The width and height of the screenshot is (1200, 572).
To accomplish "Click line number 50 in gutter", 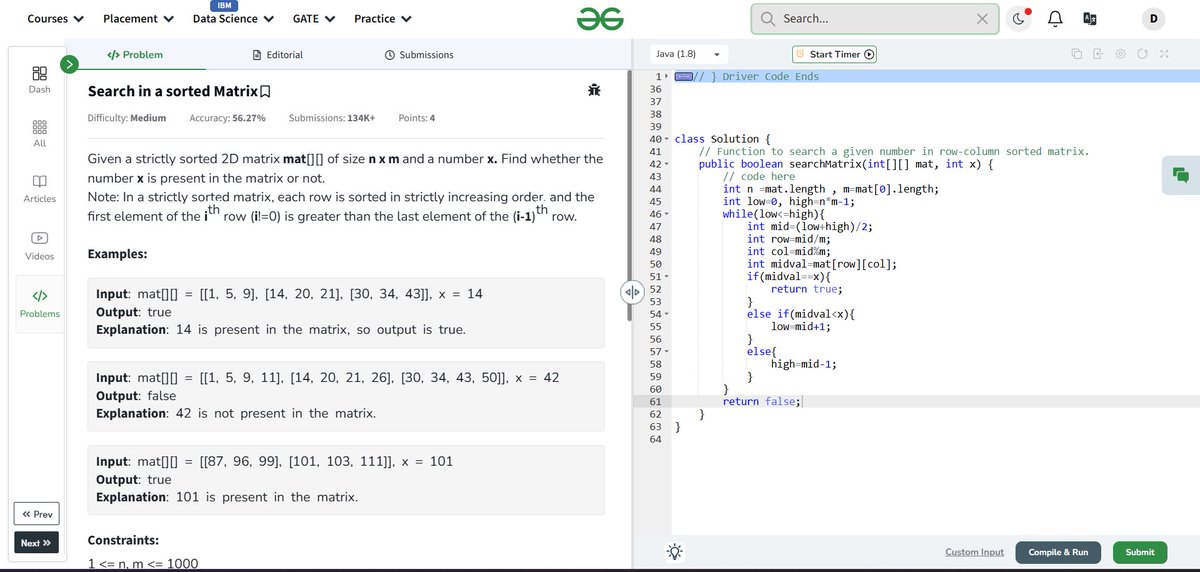I will pos(655,264).
